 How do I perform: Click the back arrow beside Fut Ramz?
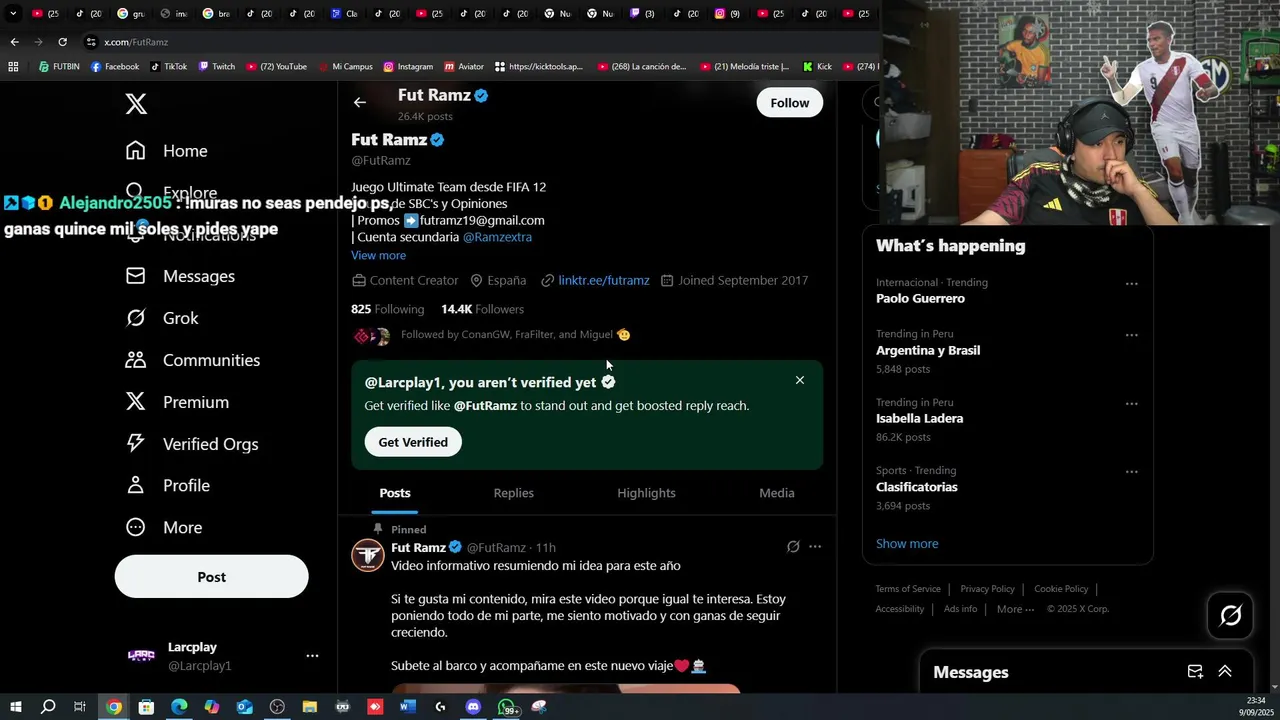click(360, 102)
